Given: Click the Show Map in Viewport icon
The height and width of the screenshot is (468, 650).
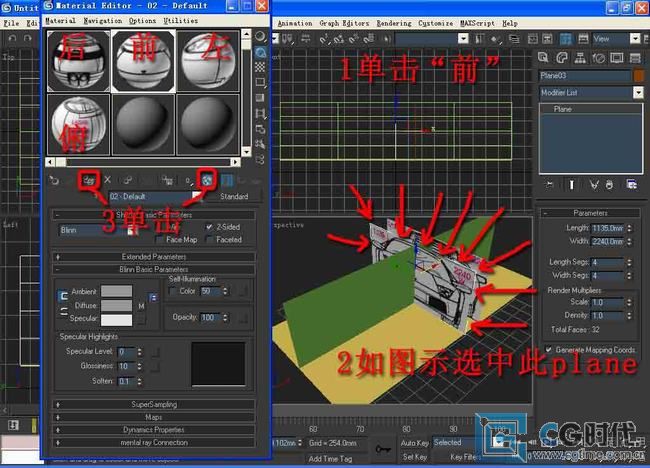Looking at the screenshot, I should click(x=207, y=179).
